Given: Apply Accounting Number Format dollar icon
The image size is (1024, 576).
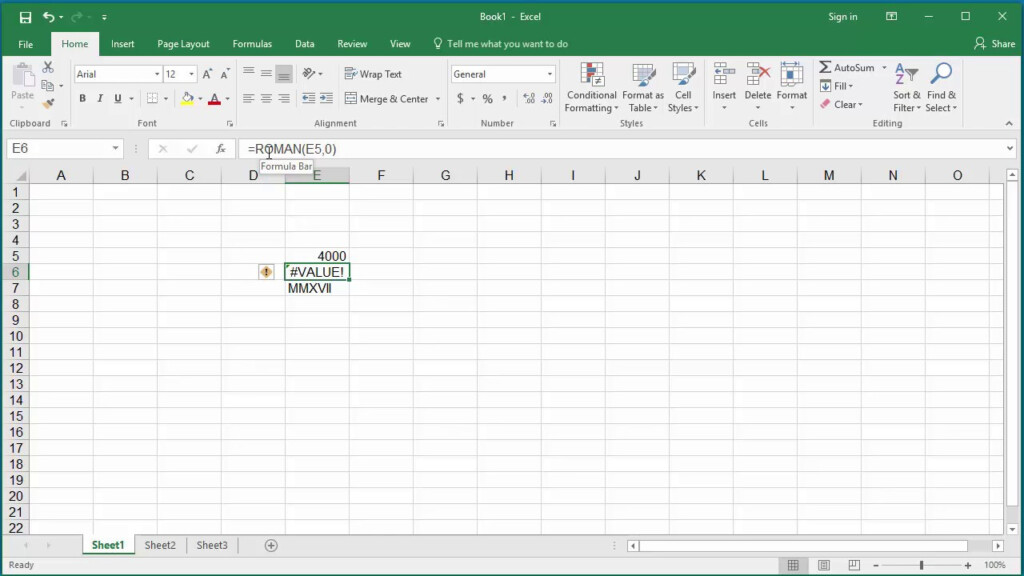Looking at the screenshot, I should [460, 99].
